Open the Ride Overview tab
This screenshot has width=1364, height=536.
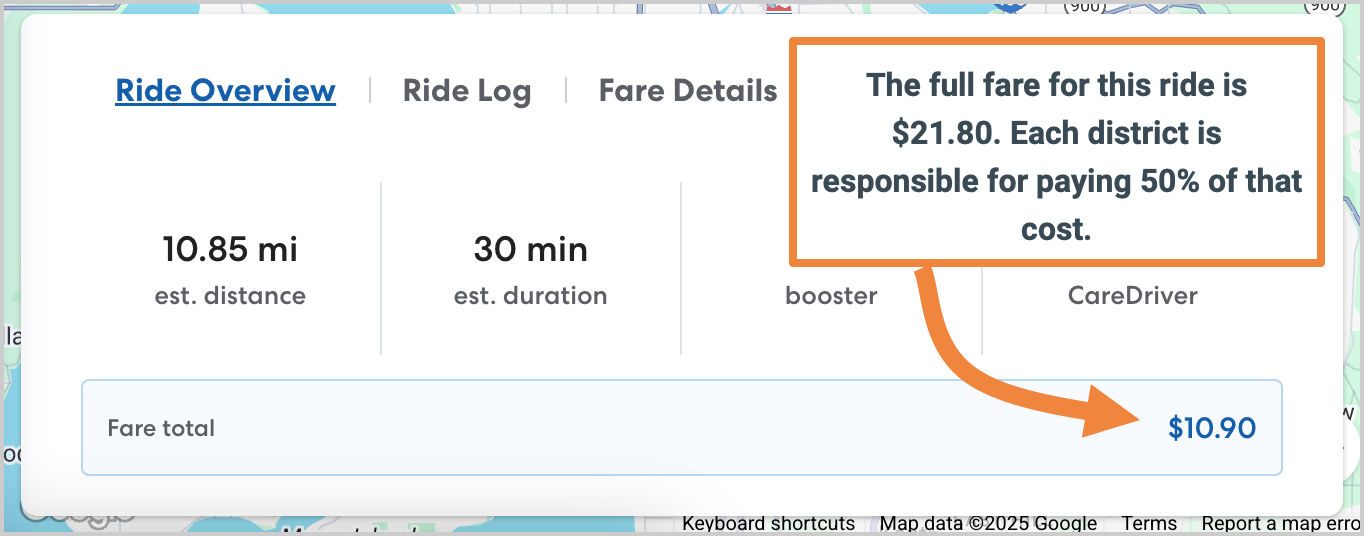(225, 91)
